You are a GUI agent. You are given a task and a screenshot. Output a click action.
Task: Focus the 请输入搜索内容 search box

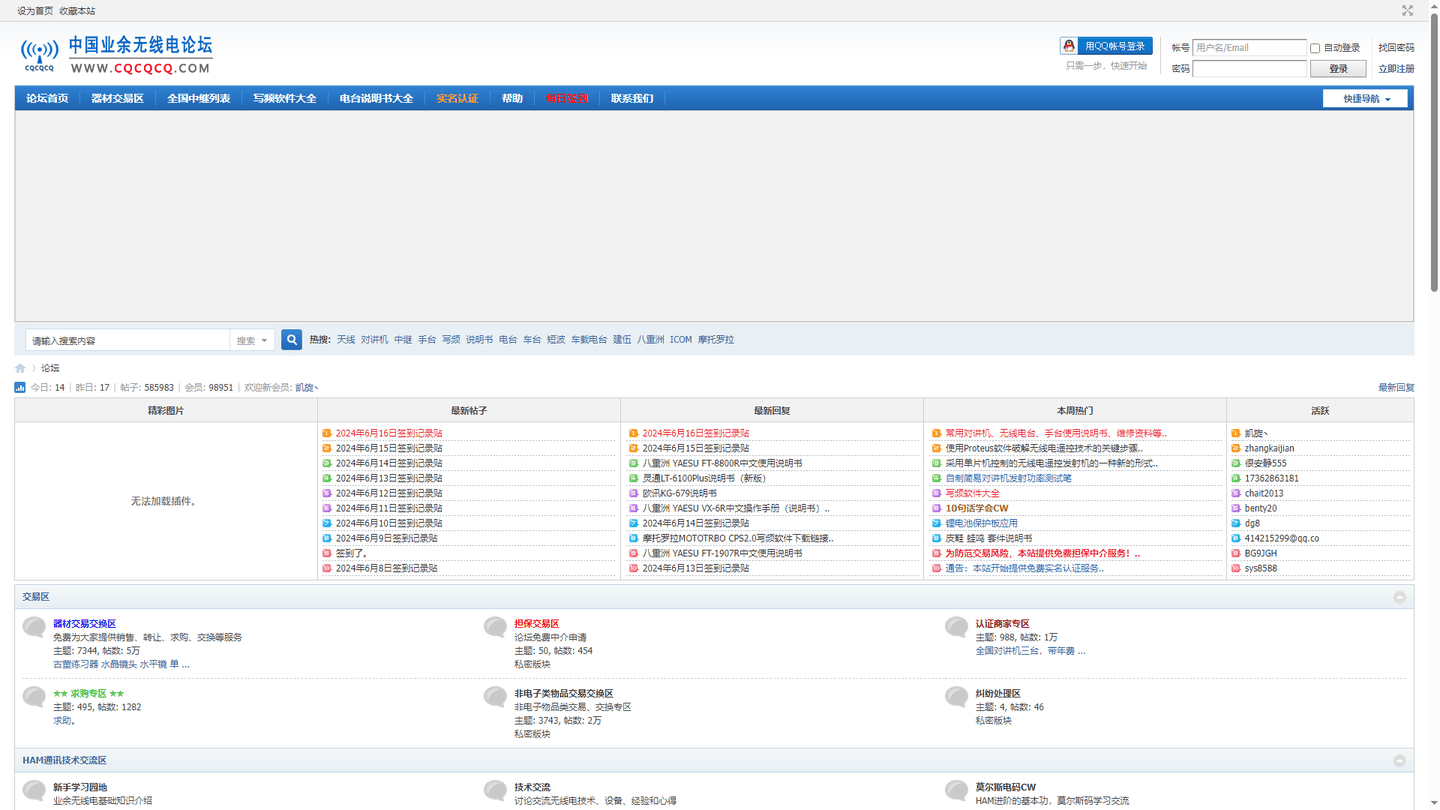(128, 341)
